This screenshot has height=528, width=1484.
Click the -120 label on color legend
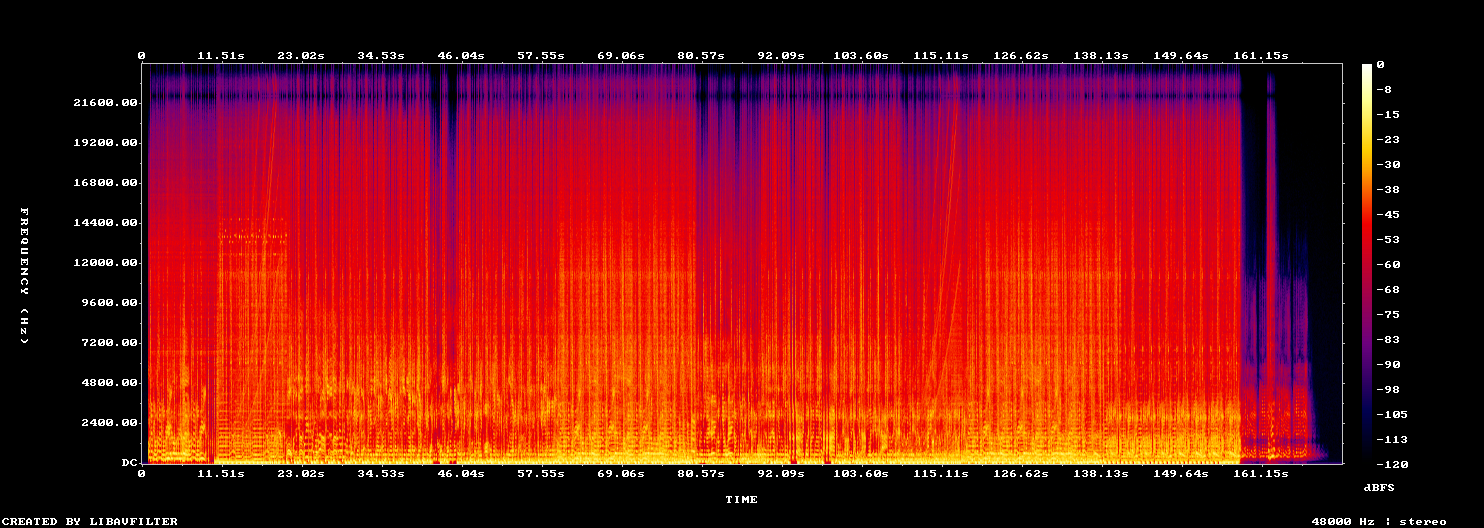[1387, 464]
